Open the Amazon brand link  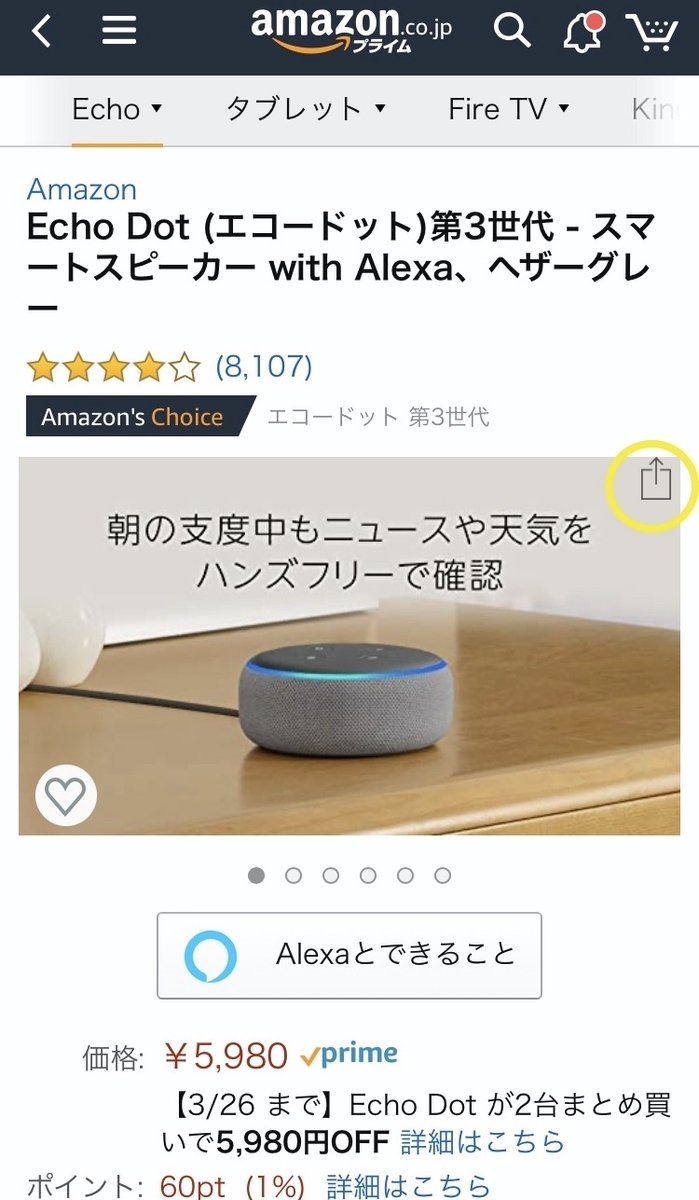[82, 189]
